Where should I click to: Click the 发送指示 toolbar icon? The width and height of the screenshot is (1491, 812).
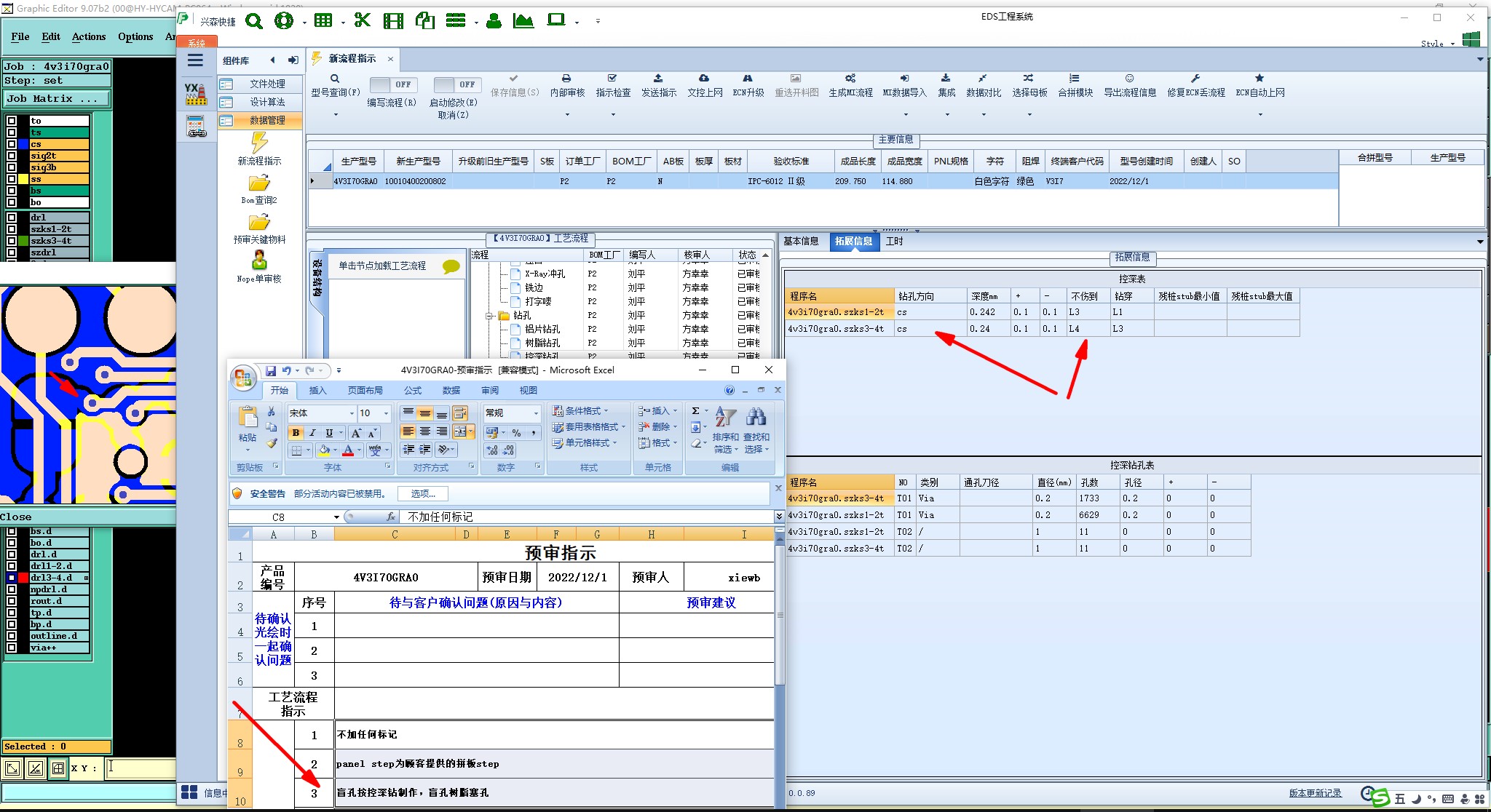click(x=658, y=79)
